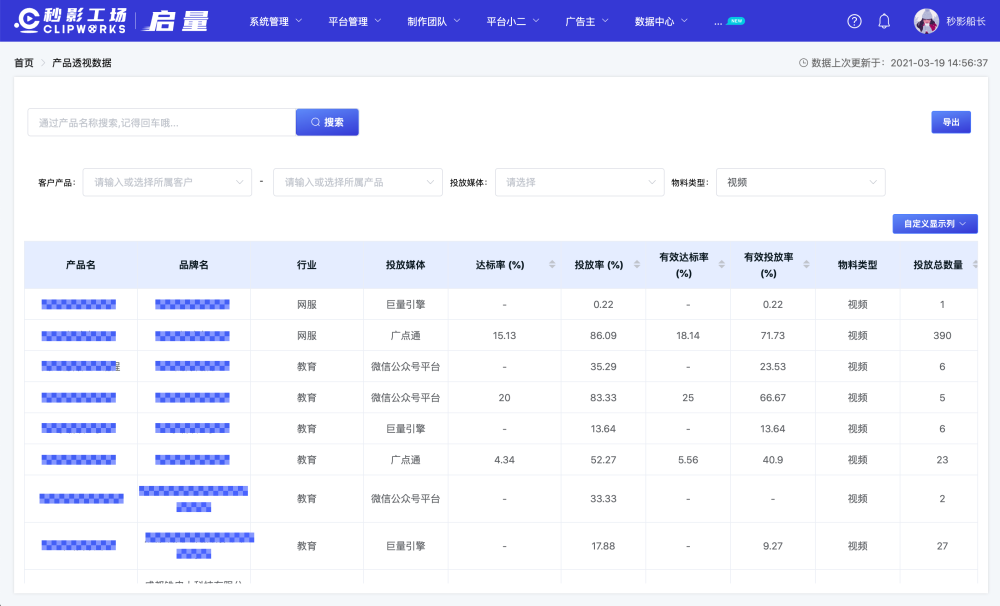Expand the 平台管理 menu
Image resolution: width=1000 pixels, height=606 pixels.
[355, 21]
